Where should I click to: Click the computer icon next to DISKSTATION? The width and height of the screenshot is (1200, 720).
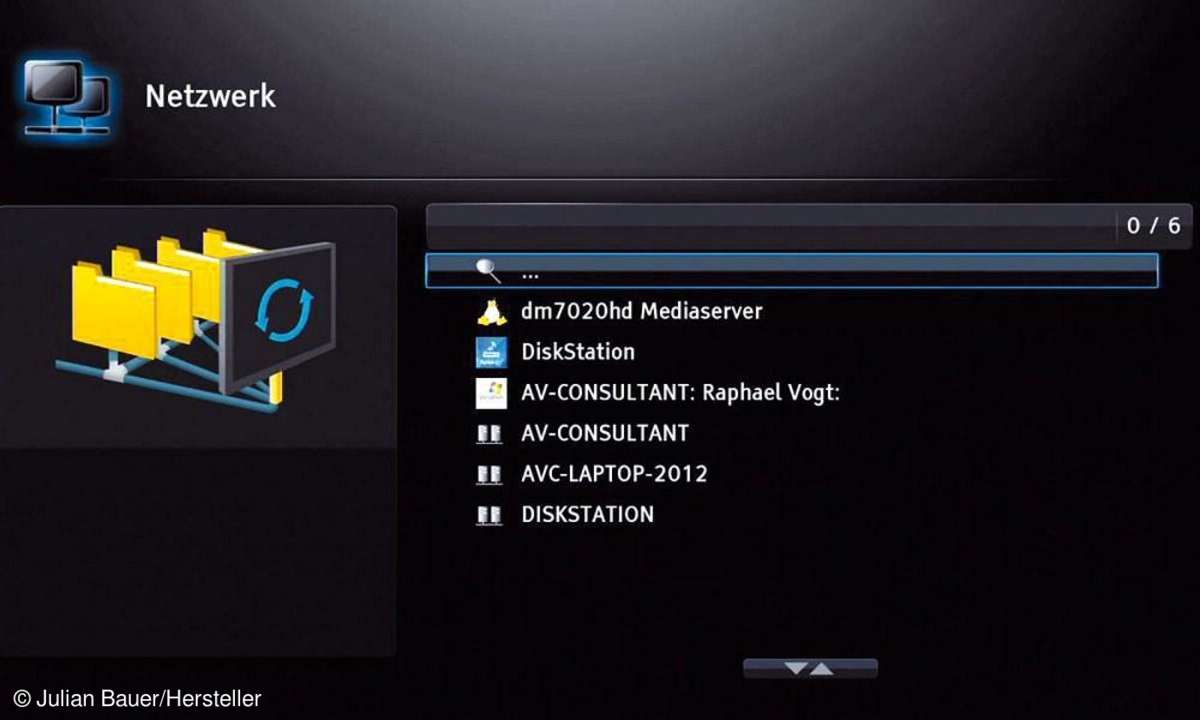[489, 516]
